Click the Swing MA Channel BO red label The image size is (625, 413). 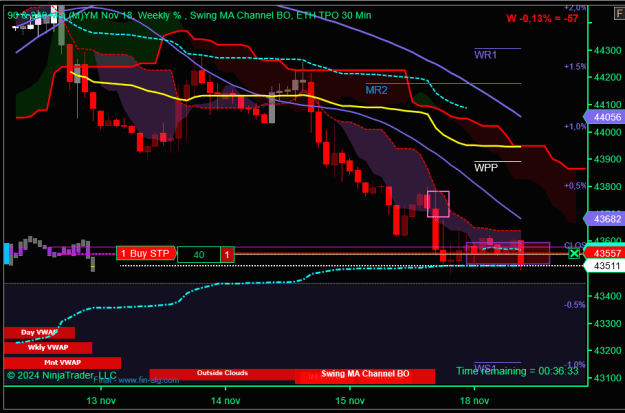click(x=365, y=375)
